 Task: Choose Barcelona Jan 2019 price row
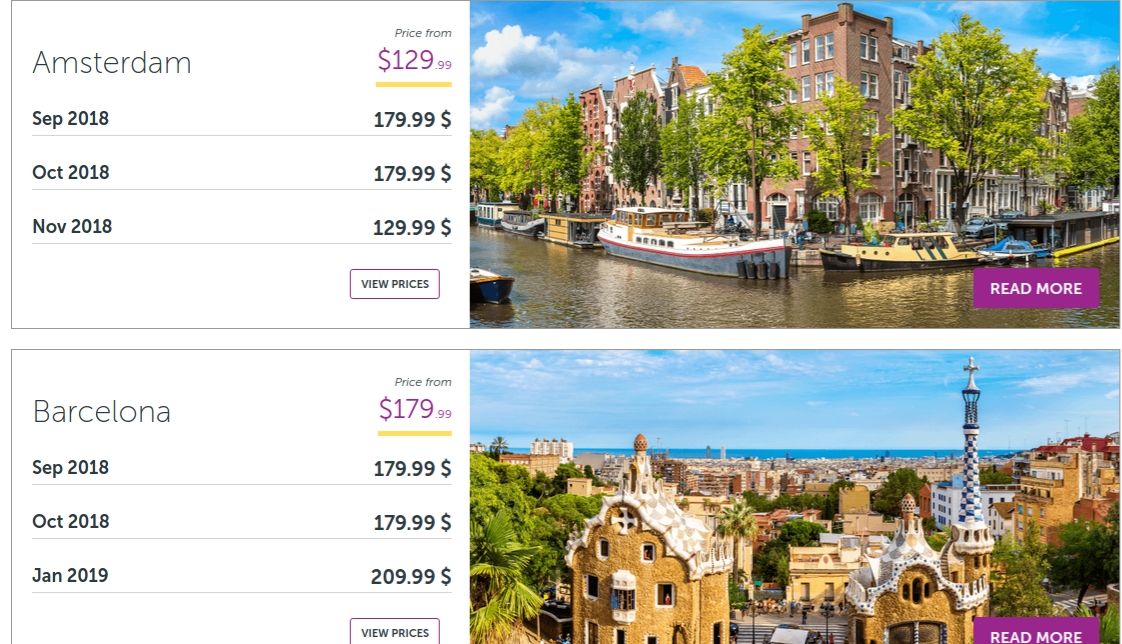(242, 576)
